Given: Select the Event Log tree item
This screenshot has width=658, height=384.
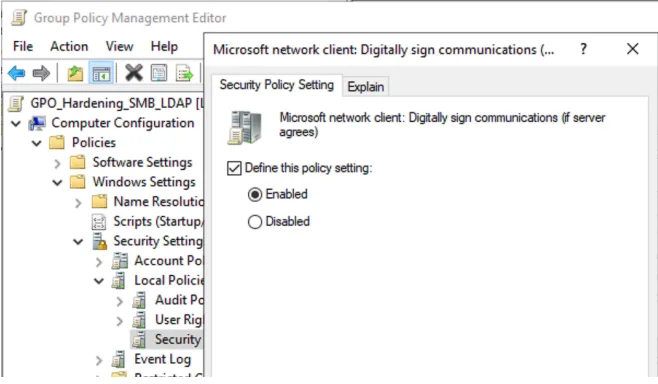Looking at the screenshot, I should point(162,360).
